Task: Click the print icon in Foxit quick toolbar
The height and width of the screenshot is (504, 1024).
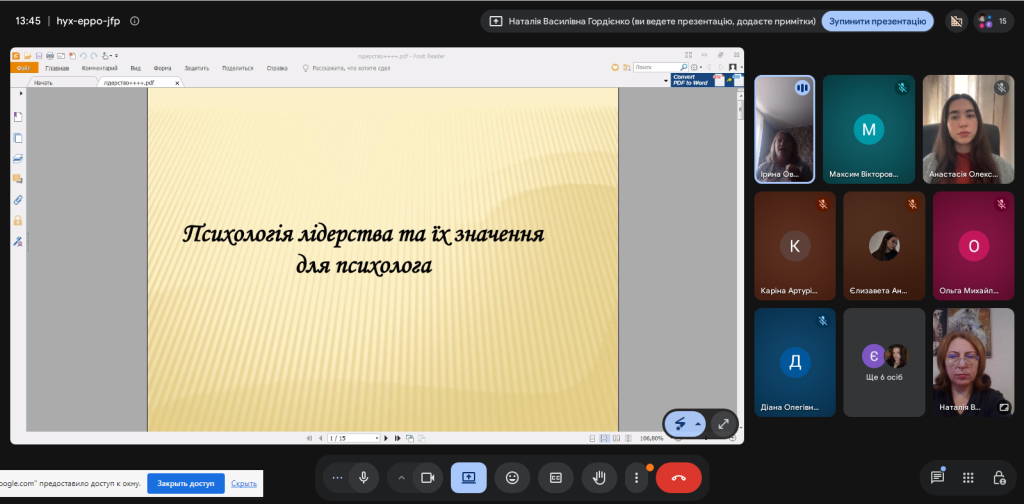Action: click(50, 56)
